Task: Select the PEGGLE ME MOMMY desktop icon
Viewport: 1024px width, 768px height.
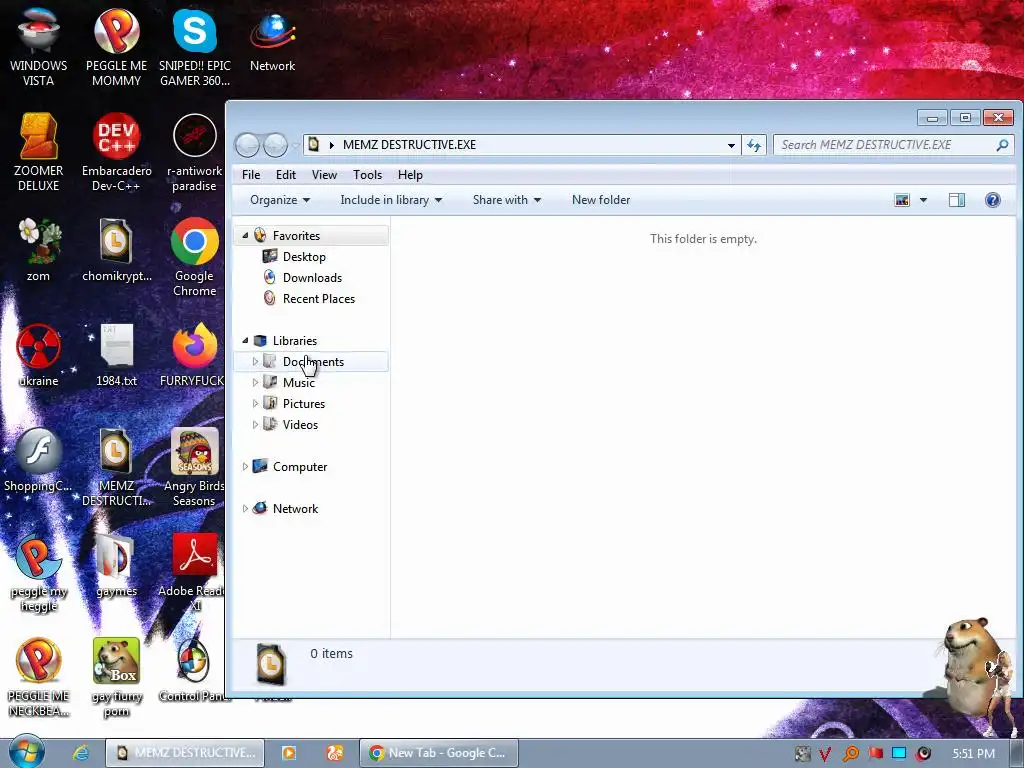Action: [x=116, y=47]
